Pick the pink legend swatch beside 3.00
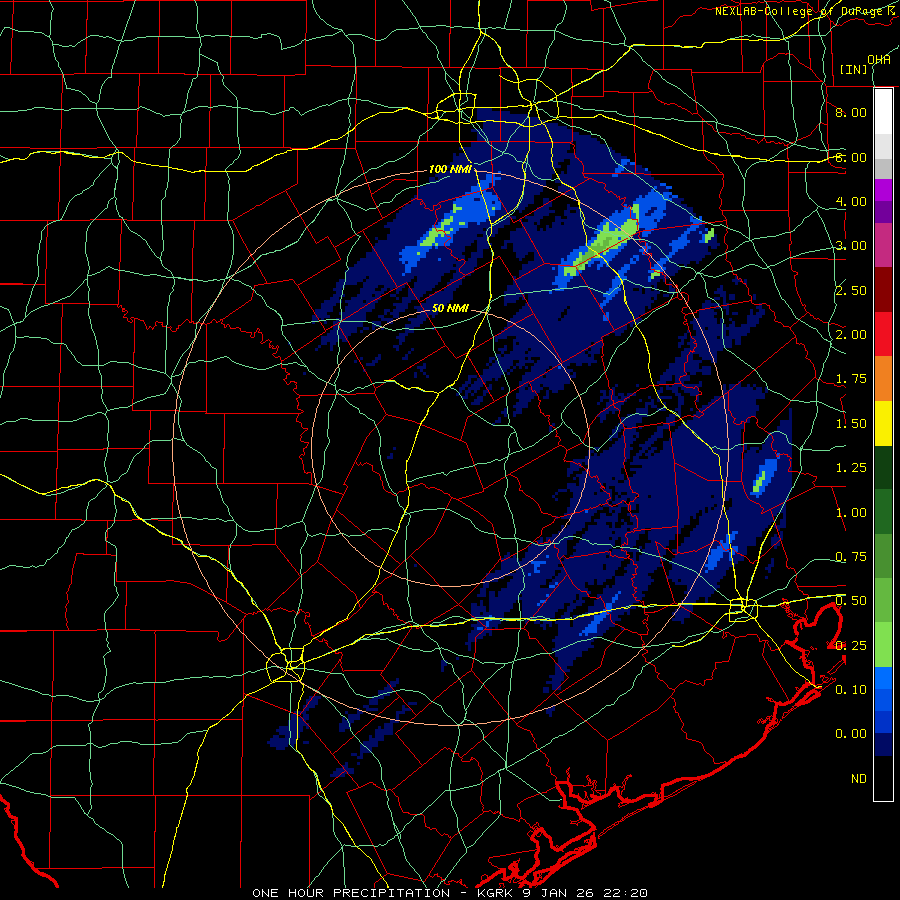Screen dimensions: 900x900 883,245
